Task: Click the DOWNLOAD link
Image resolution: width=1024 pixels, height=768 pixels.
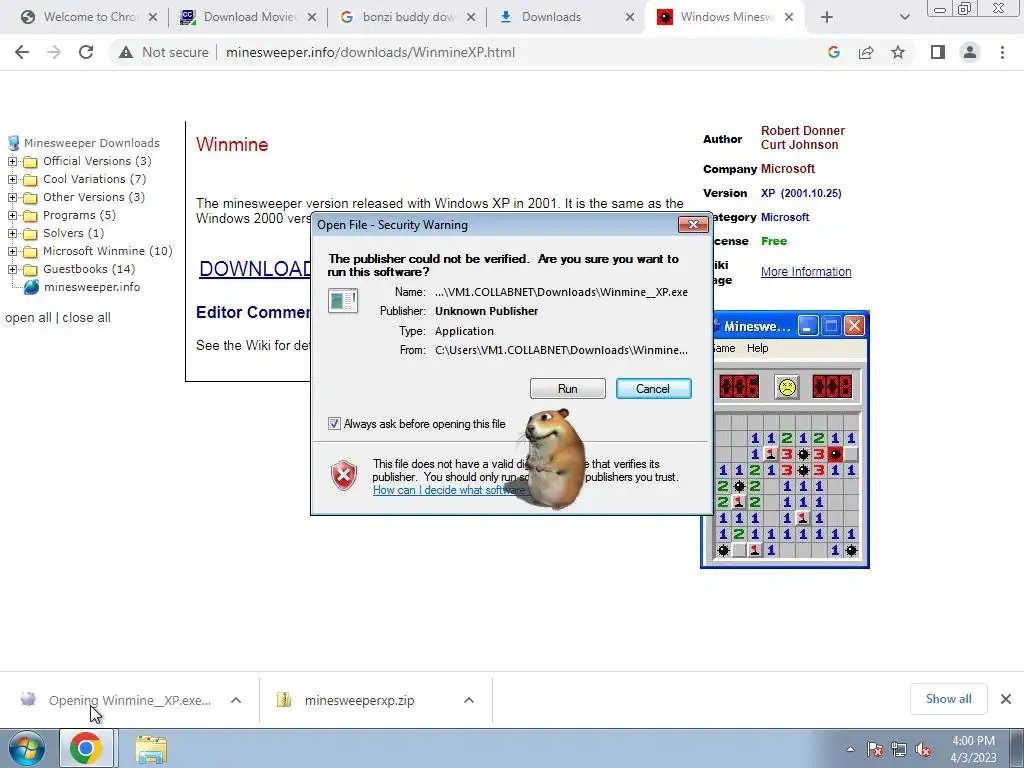Action: click(255, 268)
